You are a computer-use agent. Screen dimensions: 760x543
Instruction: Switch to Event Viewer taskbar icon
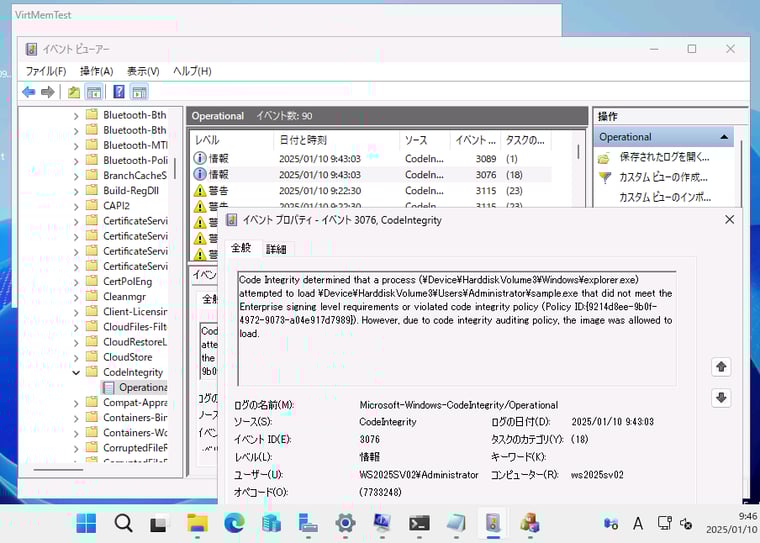(x=493, y=523)
